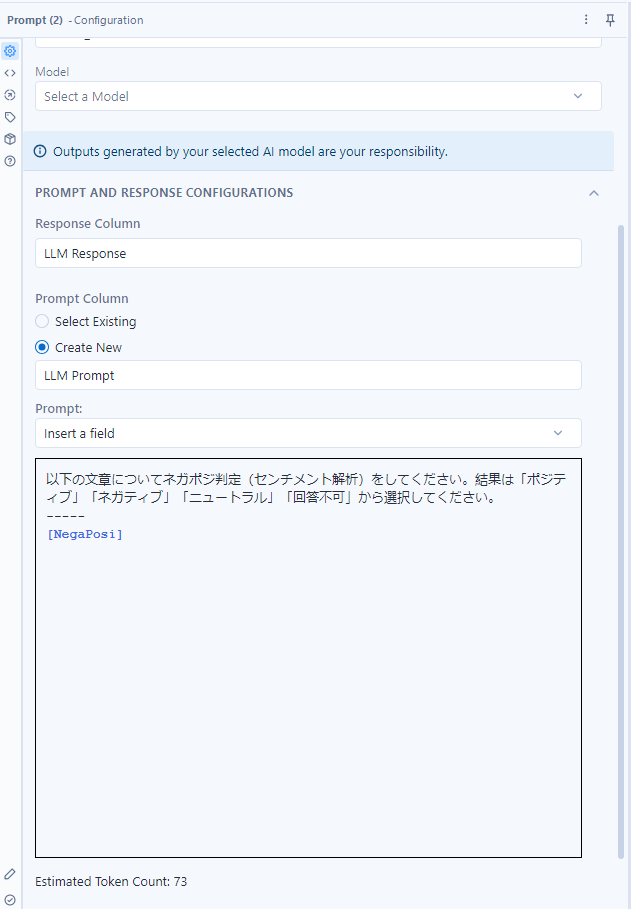Click the checkmark circle icon at bottom
The width and height of the screenshot is (631, 909).
10,900
